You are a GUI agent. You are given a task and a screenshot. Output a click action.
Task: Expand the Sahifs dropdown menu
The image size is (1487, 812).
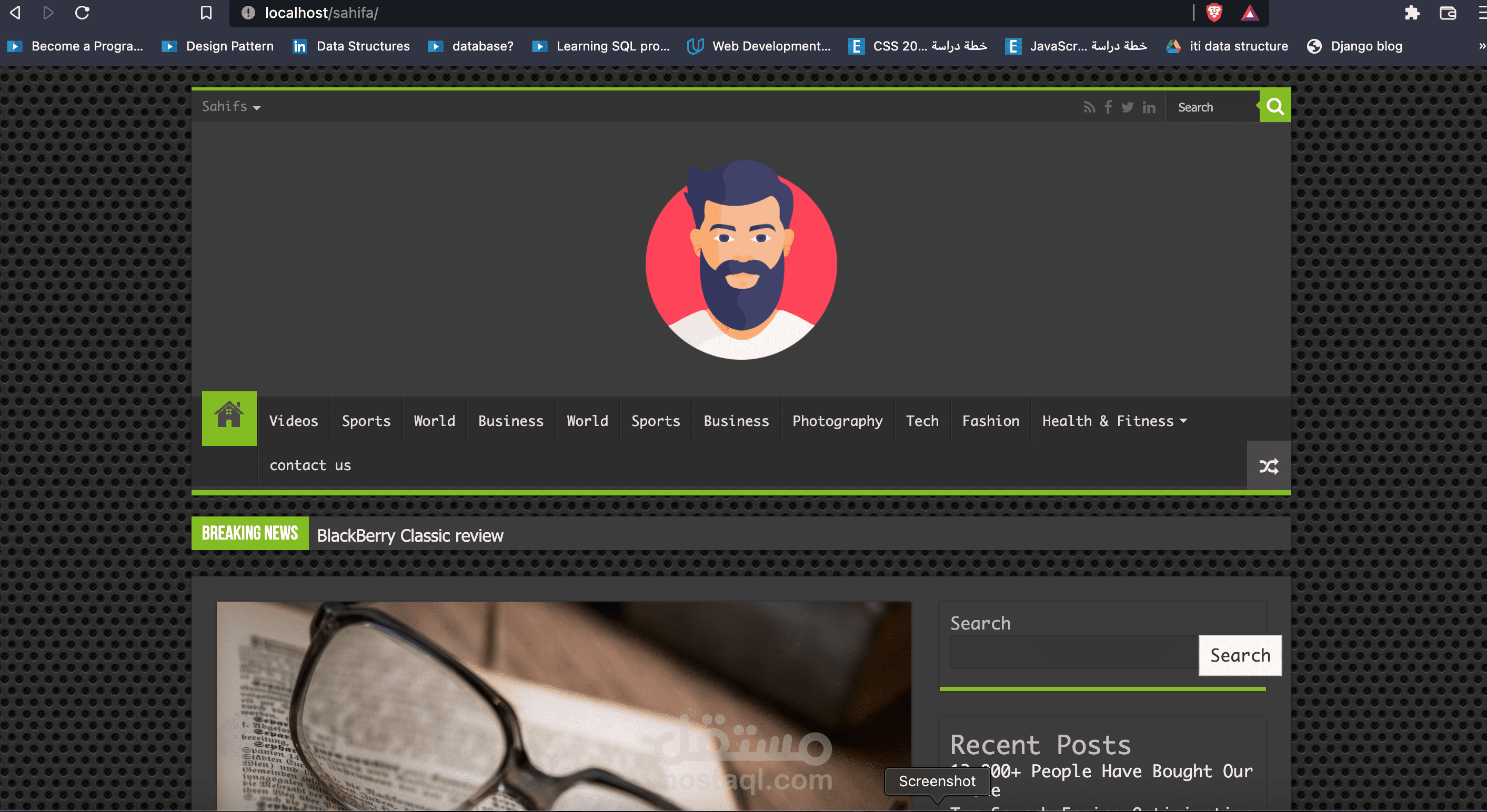231,107
